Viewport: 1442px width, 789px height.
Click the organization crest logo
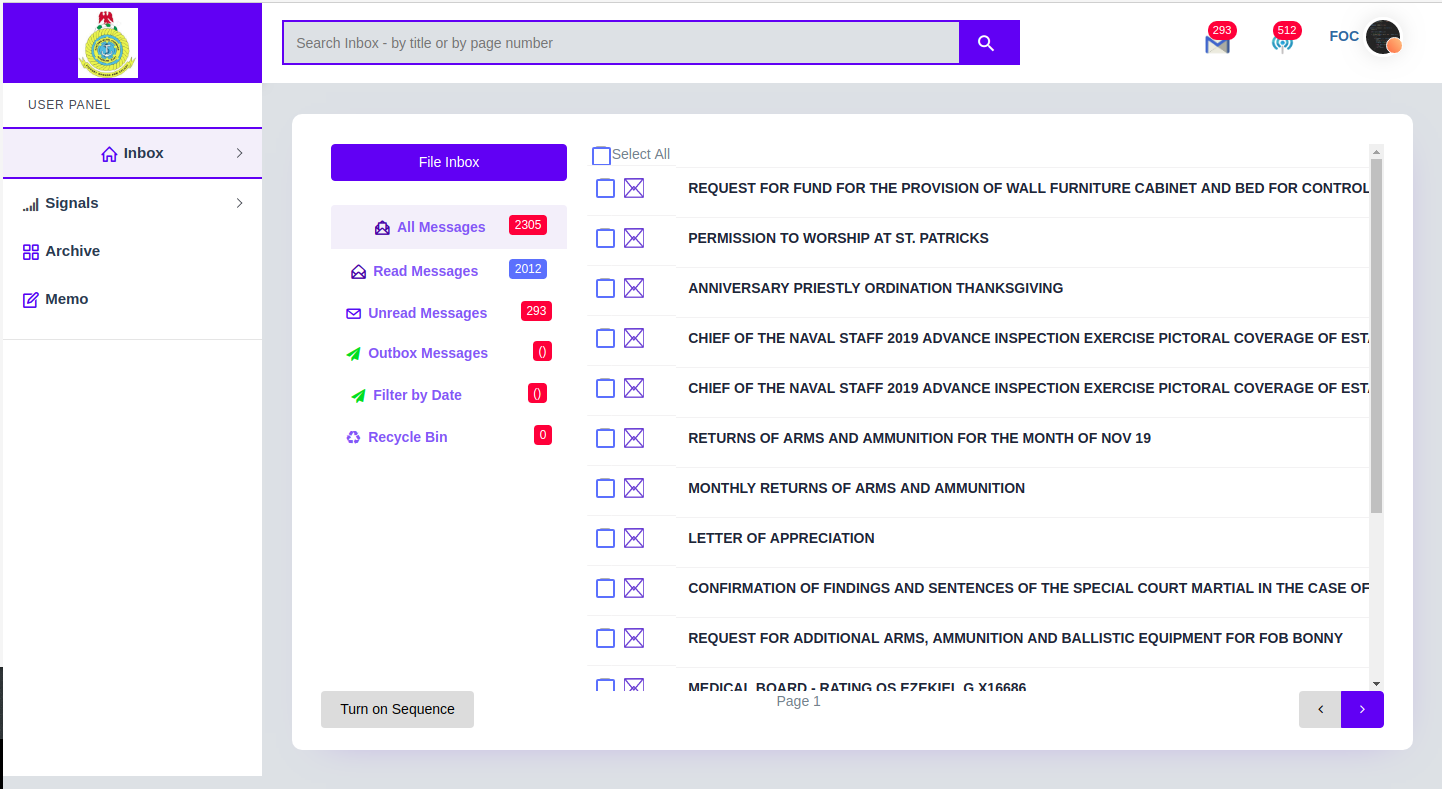[x=108, y=43]
